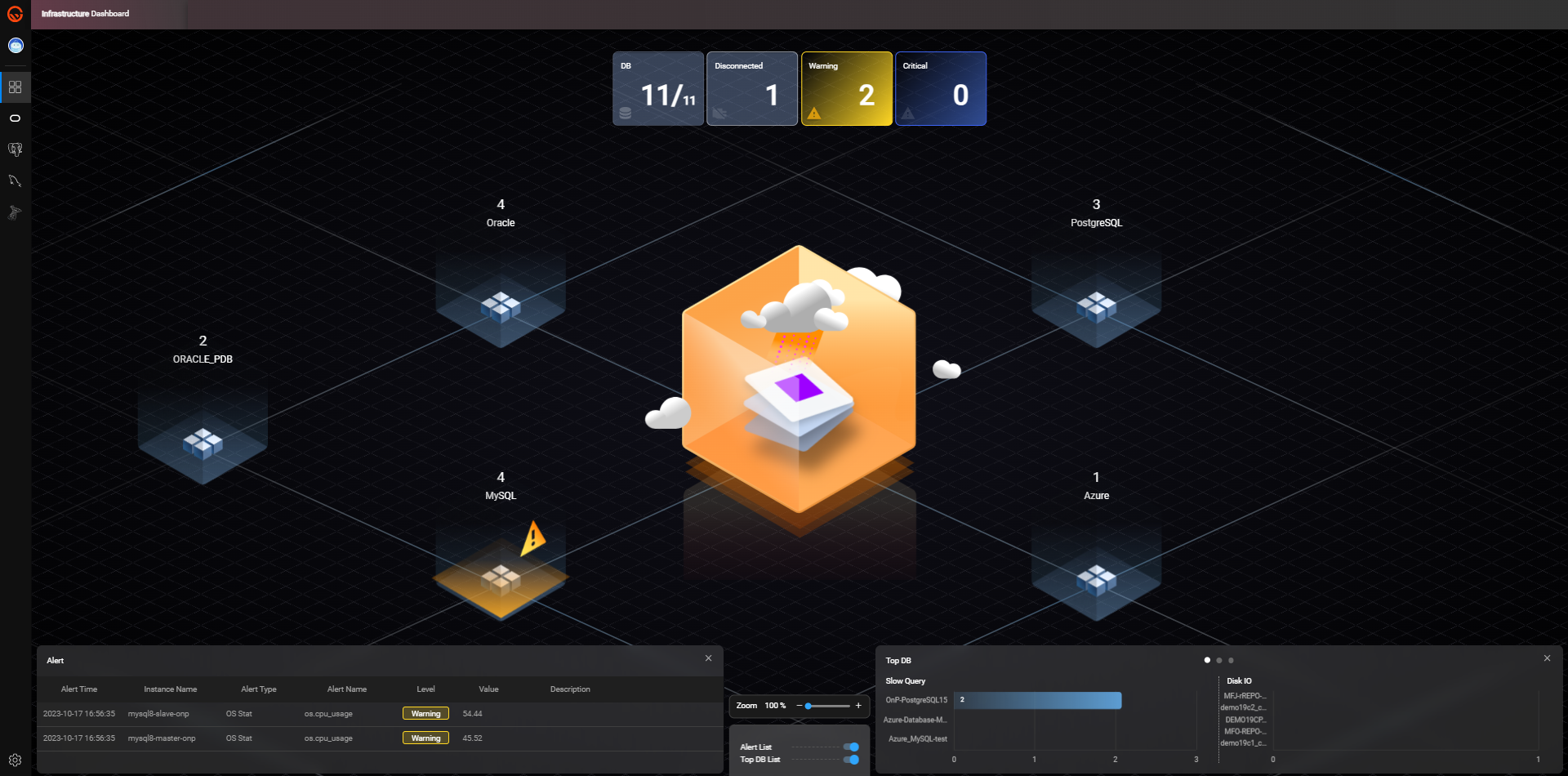Click the Description column header
Image resolution: width=1568 pixels, height=776 pixels.
[570, 689]
